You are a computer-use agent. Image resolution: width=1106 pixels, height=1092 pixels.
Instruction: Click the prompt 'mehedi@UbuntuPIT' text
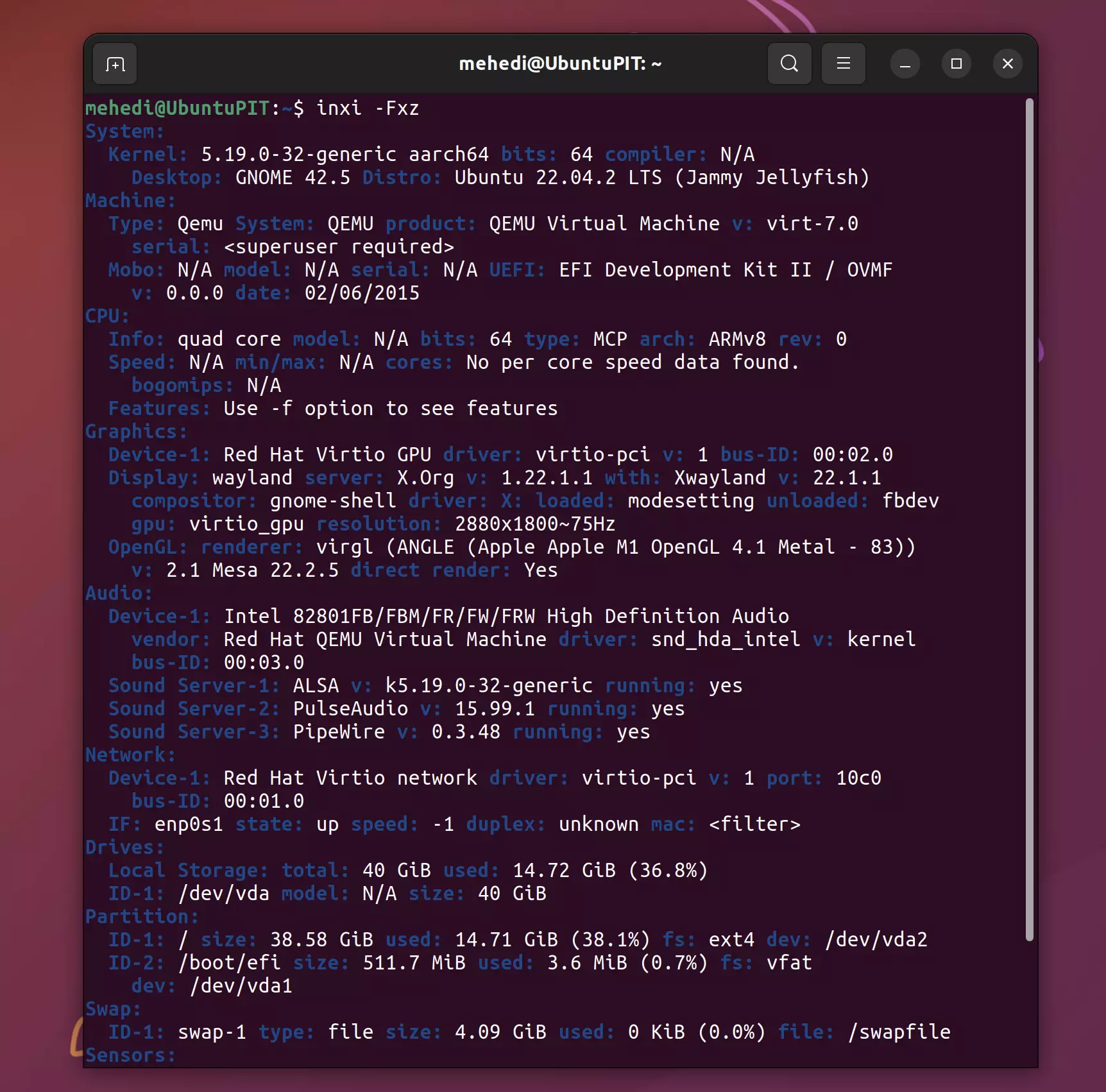[177, 108]
